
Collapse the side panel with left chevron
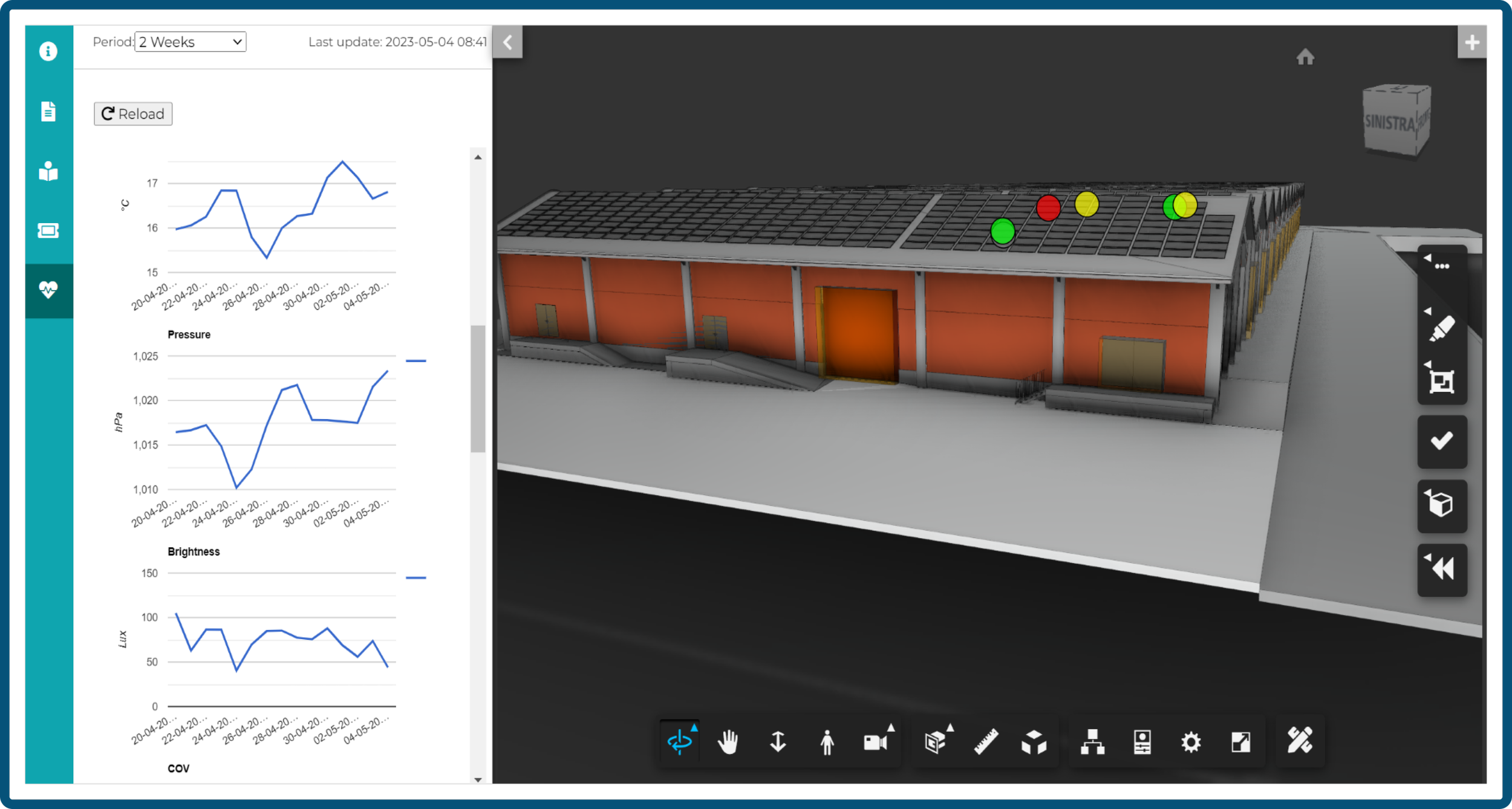[507, 42]
